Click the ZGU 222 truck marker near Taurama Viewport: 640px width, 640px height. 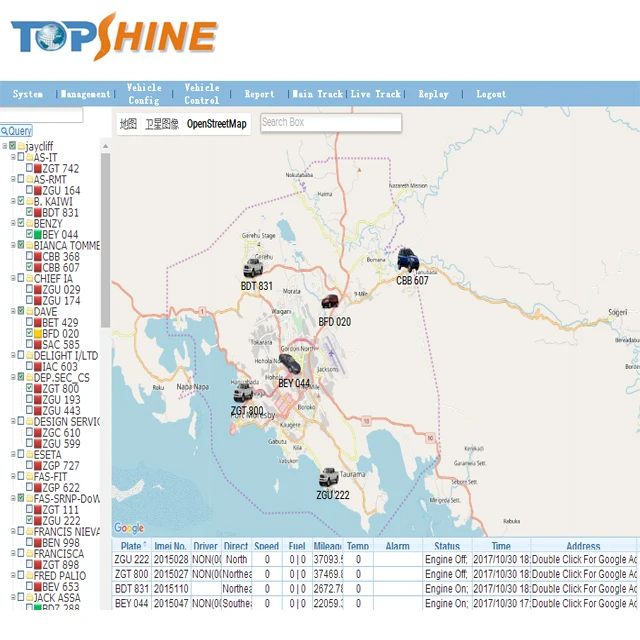pos(329,477)
